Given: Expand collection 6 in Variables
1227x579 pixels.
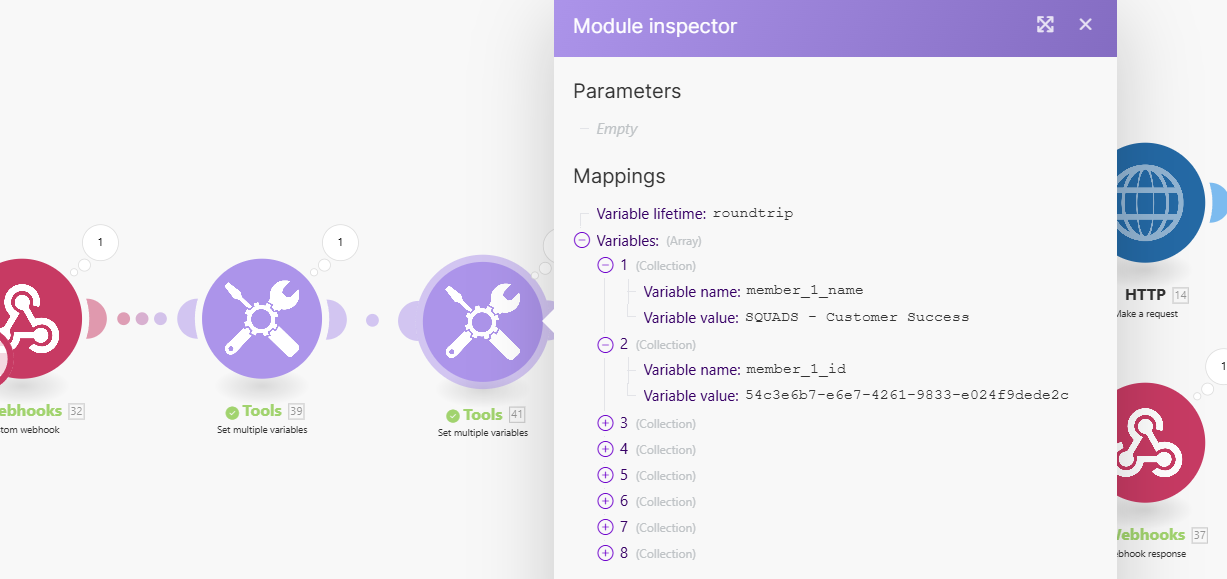Looking at the screenshot, I should tap(605, 501).
